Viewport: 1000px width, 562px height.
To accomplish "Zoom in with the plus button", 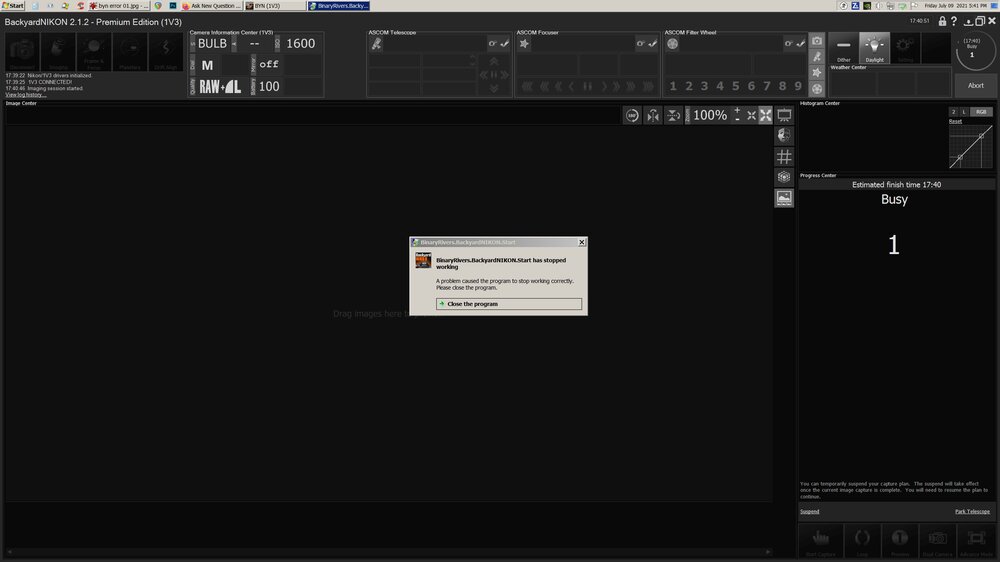I will click(x=737, y=111).
